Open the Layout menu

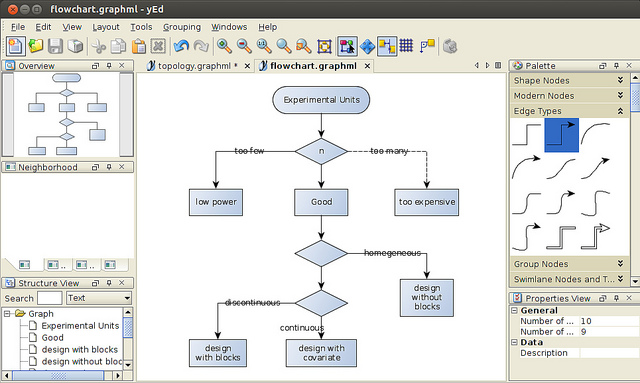pos(106,27)
